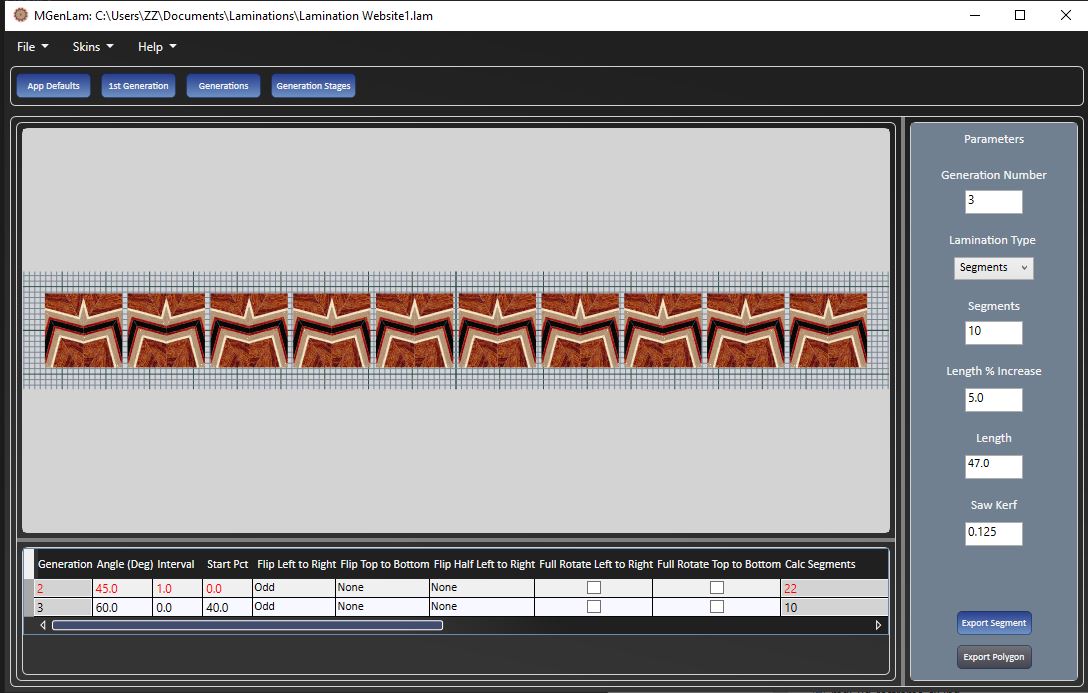This screenshot has width=1088, height=693.
Task: Click the table's horizontal scrollbar thumb
Action: pos(247,625)
